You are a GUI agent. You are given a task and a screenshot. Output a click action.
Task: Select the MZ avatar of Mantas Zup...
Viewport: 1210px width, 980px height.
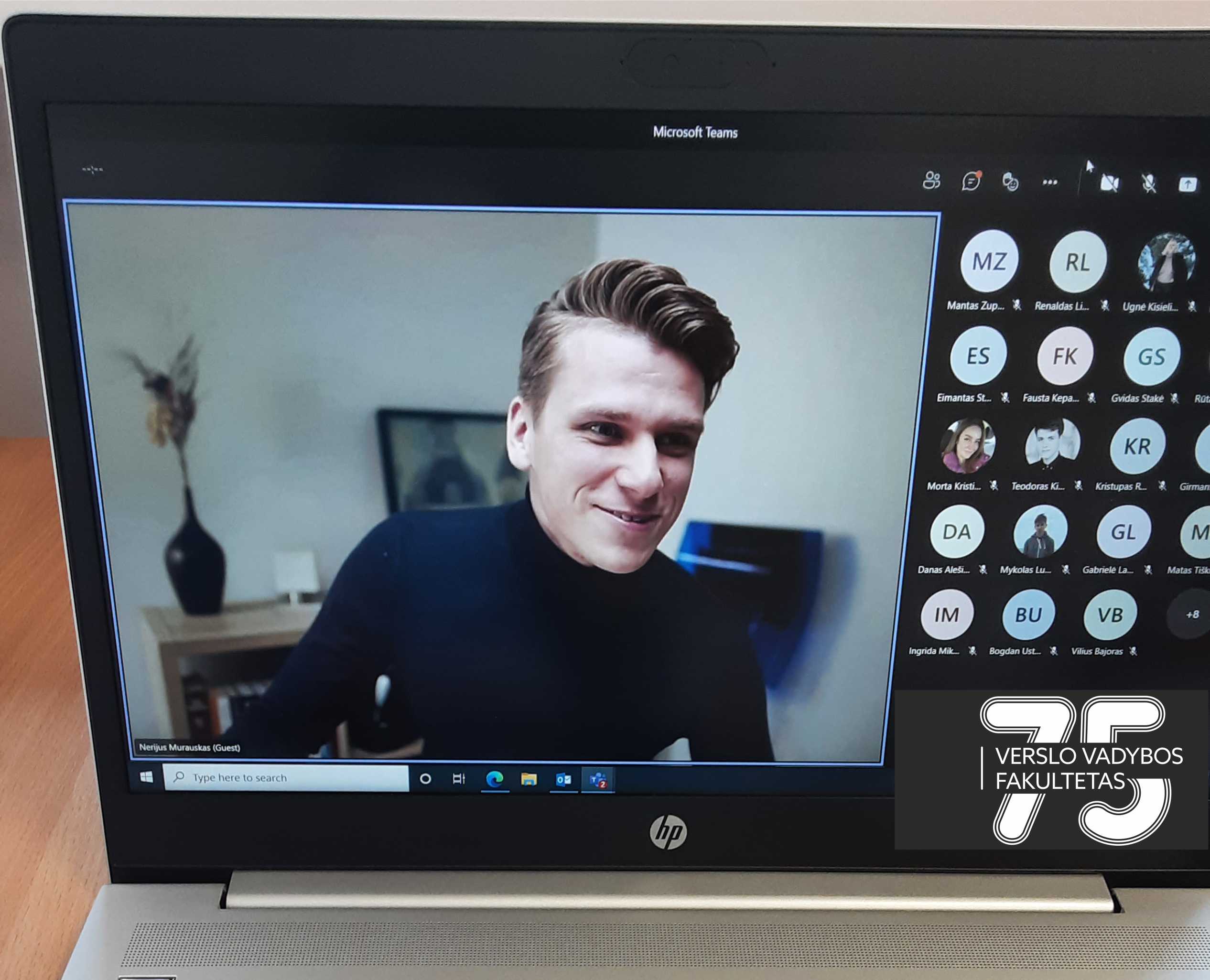tap(989, 261)
